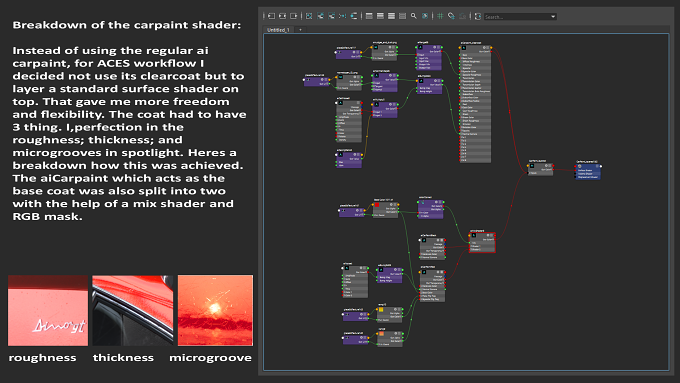This screenshot has height=383, width=680.
Task: Click the microgroove example thumbnail
Action: pyautogui.click(x=215, y=311)
